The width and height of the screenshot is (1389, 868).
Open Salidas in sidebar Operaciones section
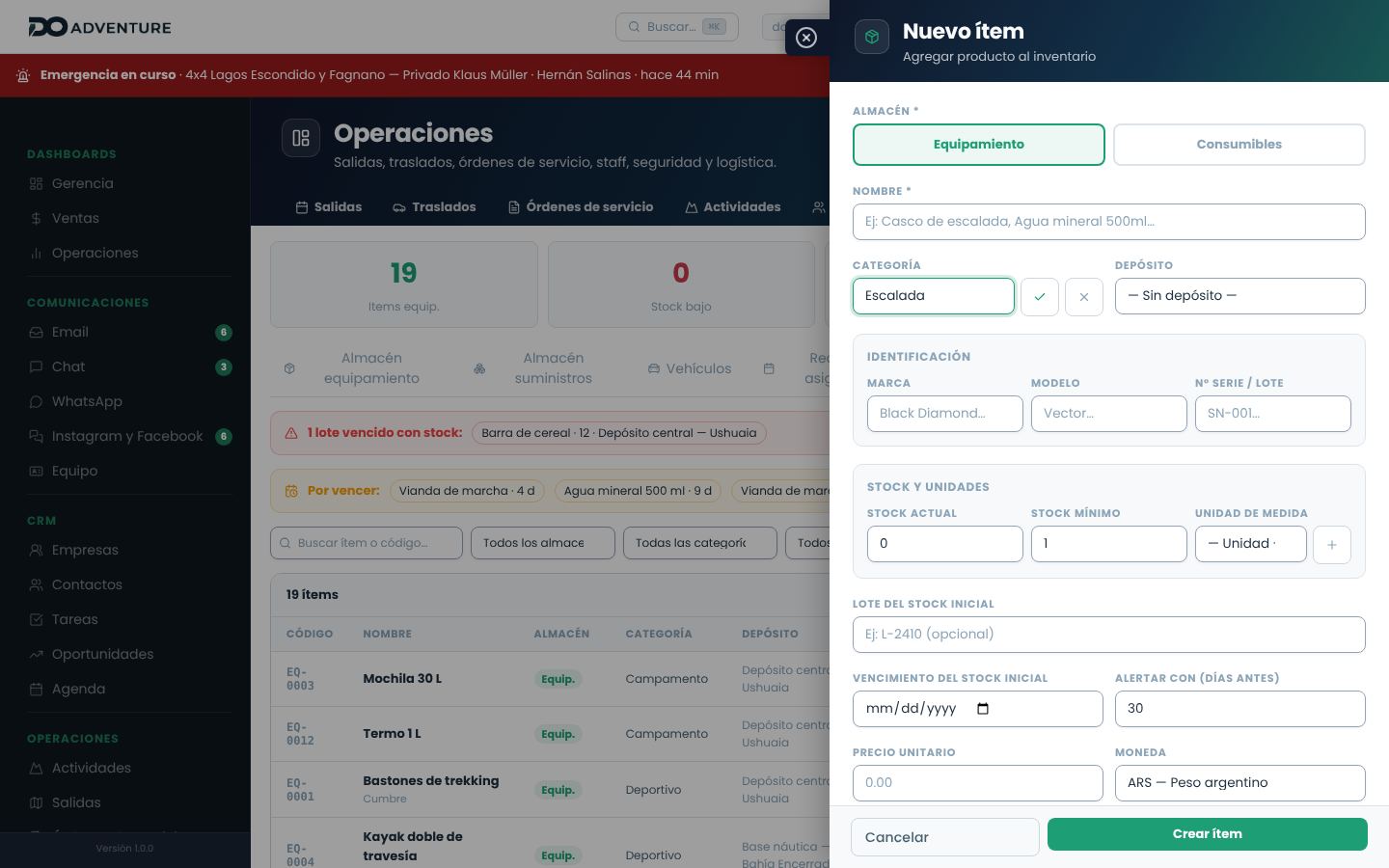coord(76,803)
